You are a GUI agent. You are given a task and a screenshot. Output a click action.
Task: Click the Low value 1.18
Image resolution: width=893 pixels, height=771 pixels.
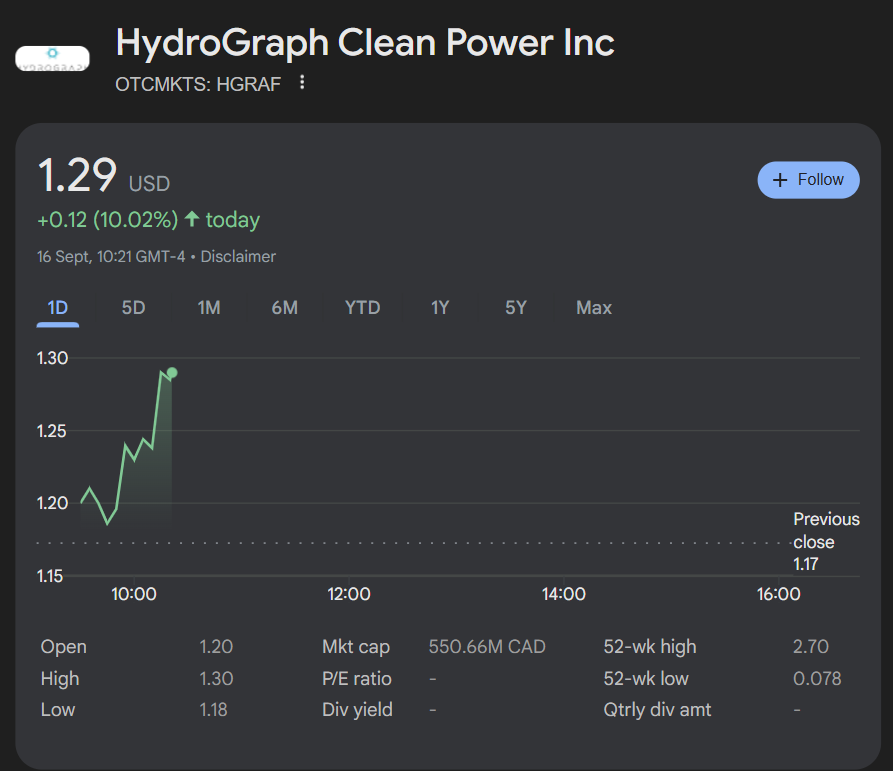click(x=214, y=710)
